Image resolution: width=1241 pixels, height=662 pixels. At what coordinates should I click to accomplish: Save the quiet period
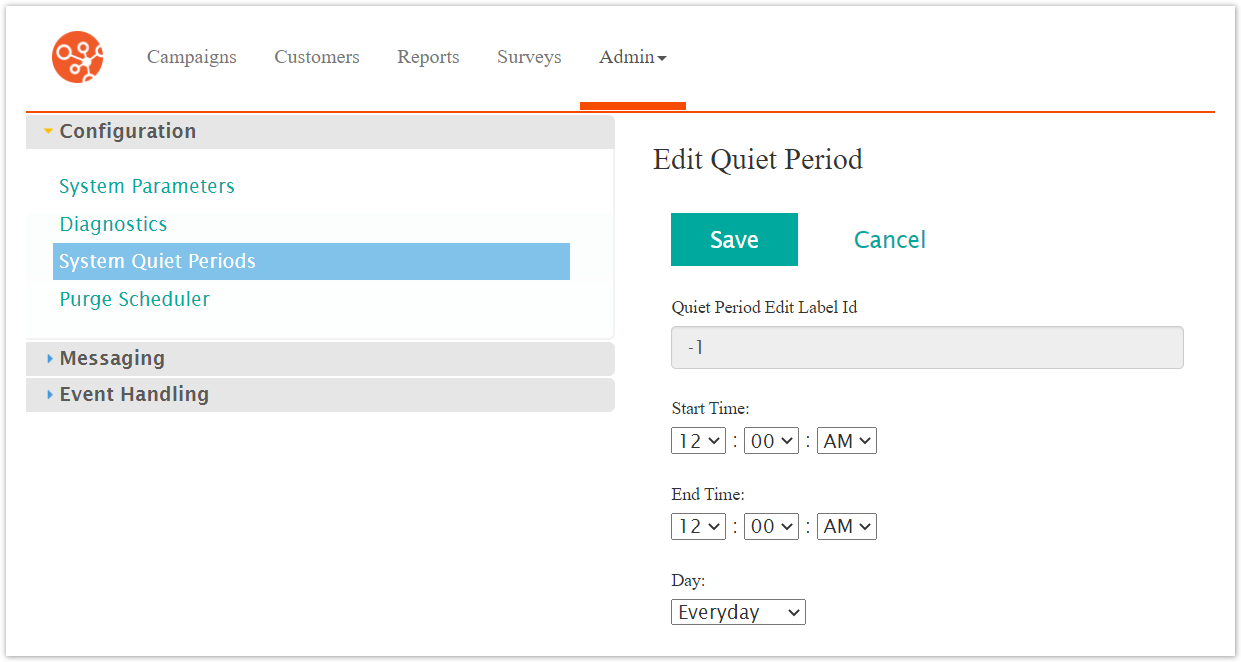734,240
